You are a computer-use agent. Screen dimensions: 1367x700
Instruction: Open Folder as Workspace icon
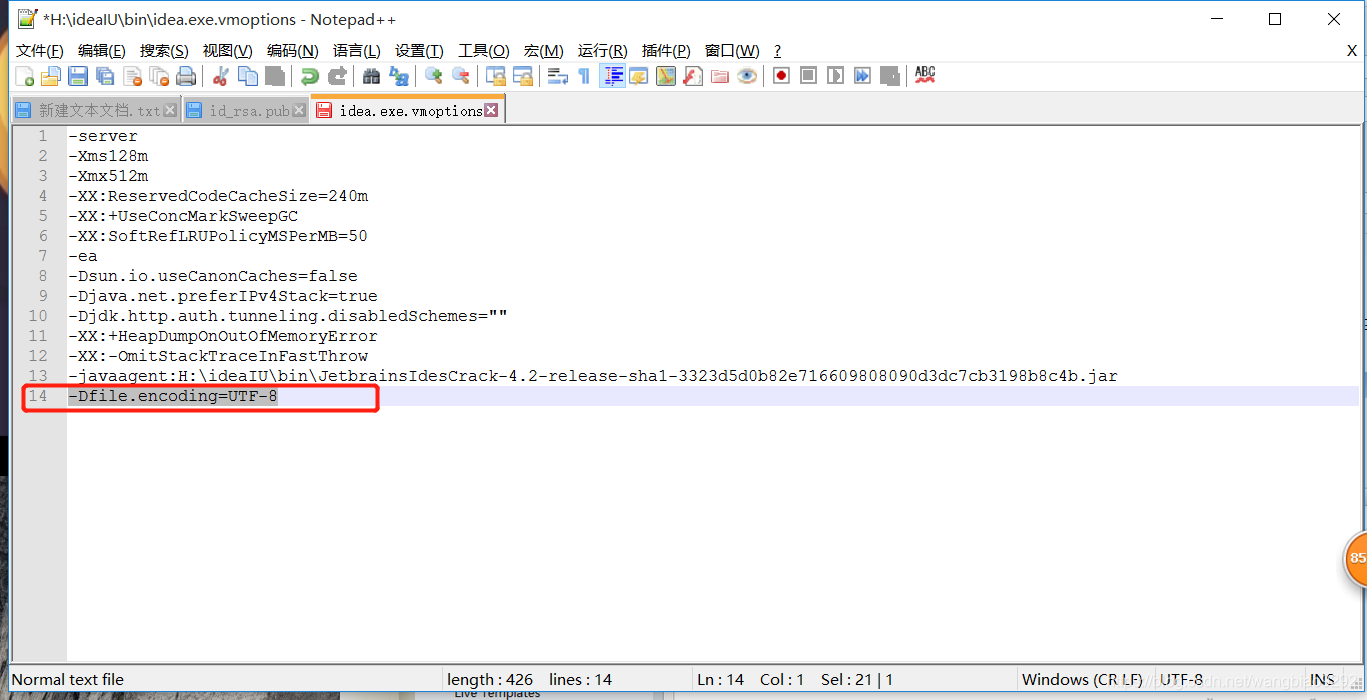point(720,76)
